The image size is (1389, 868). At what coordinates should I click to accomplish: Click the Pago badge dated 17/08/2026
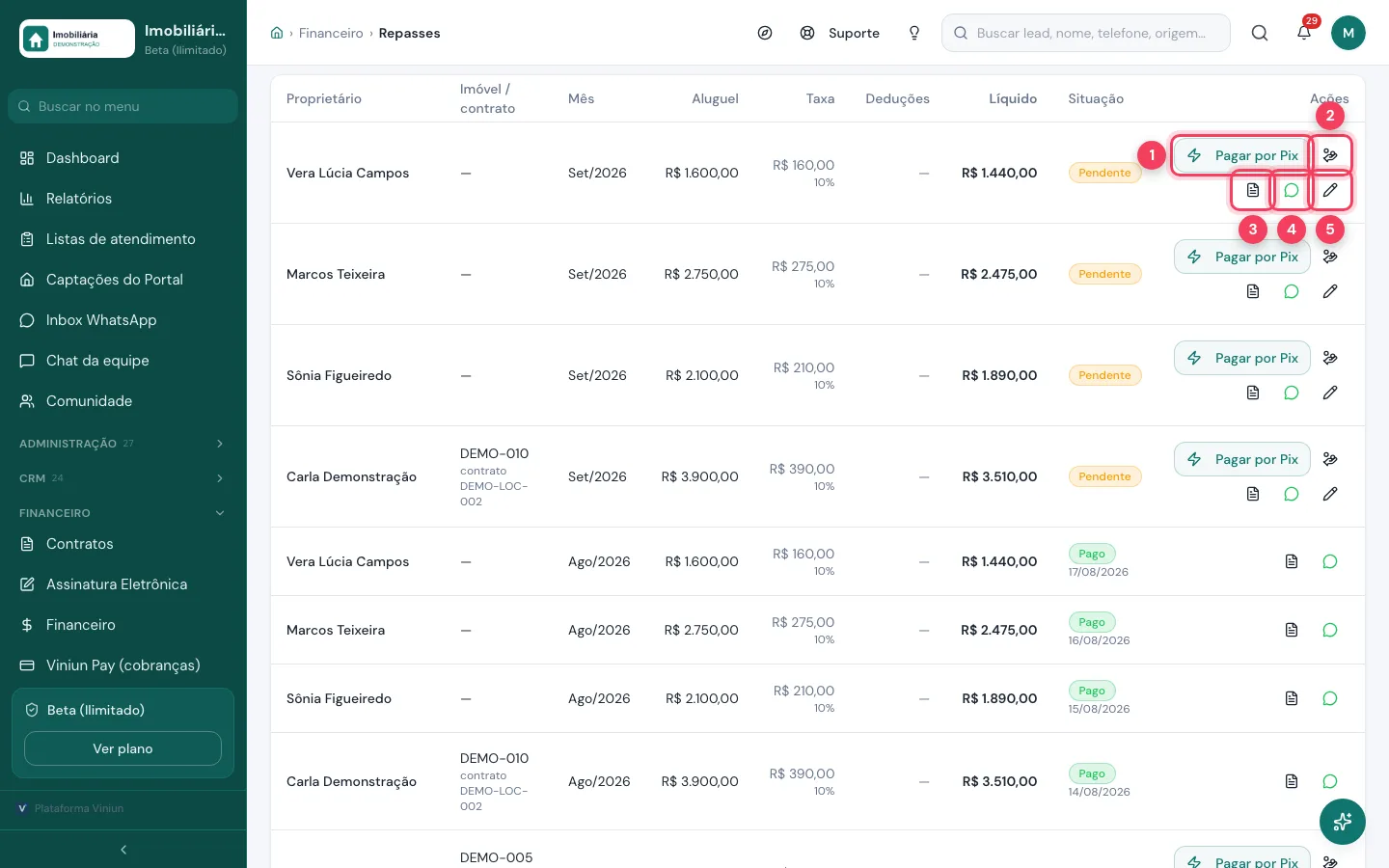[x=1092, y=554]
